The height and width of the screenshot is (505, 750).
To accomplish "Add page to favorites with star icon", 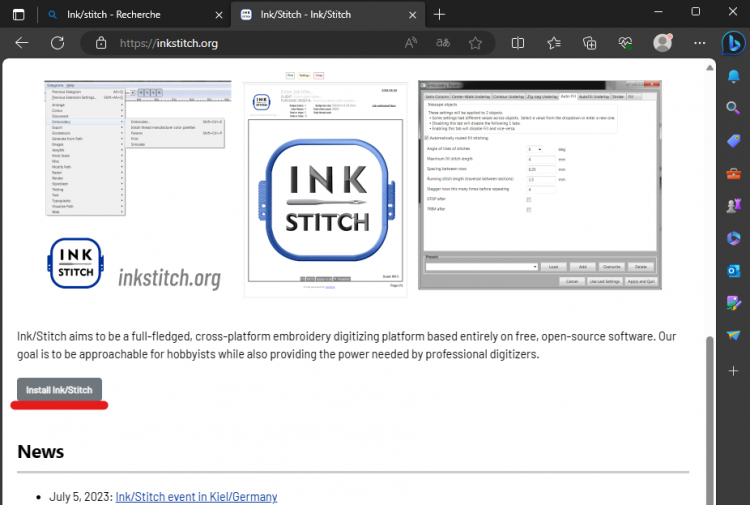I will click(476, 43).
